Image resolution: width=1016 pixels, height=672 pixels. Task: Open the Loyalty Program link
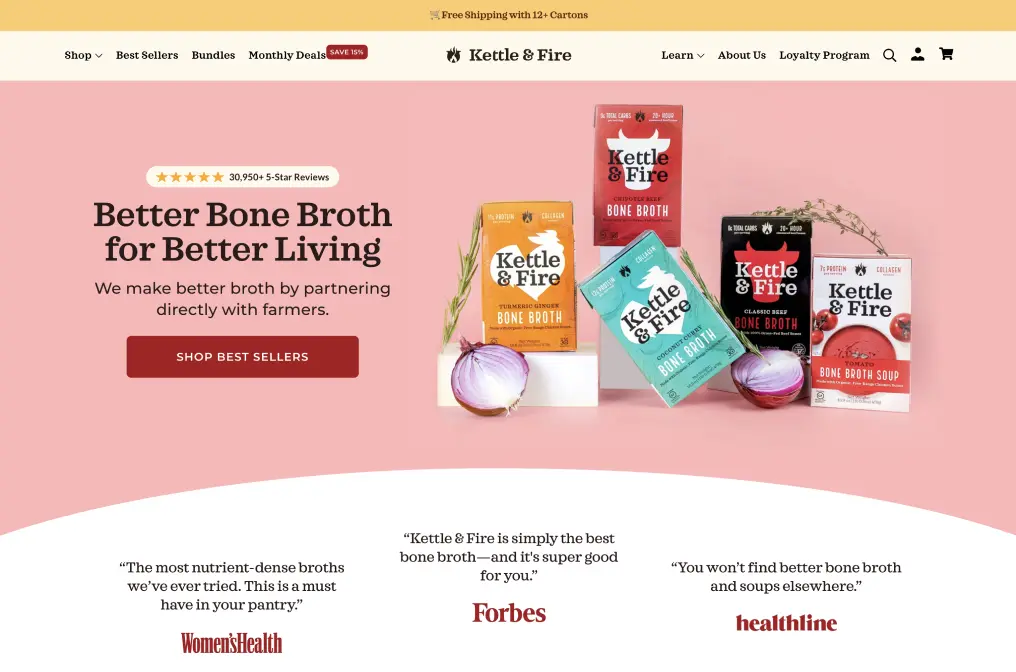[824, 55]
